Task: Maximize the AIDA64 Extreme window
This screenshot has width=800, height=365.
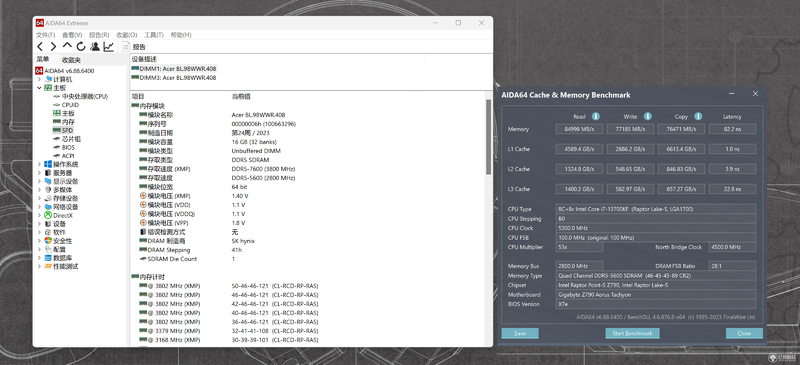Action: tap(458, 23)
